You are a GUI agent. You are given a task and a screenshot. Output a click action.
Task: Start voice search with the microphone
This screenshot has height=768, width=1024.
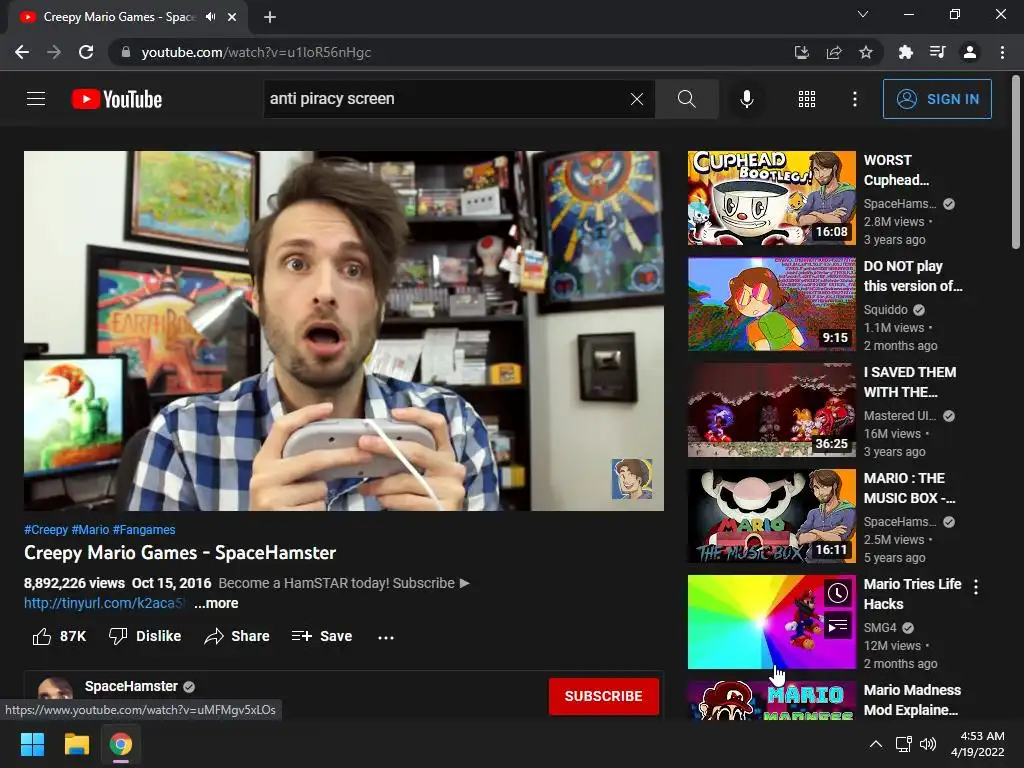click(746, 99)
